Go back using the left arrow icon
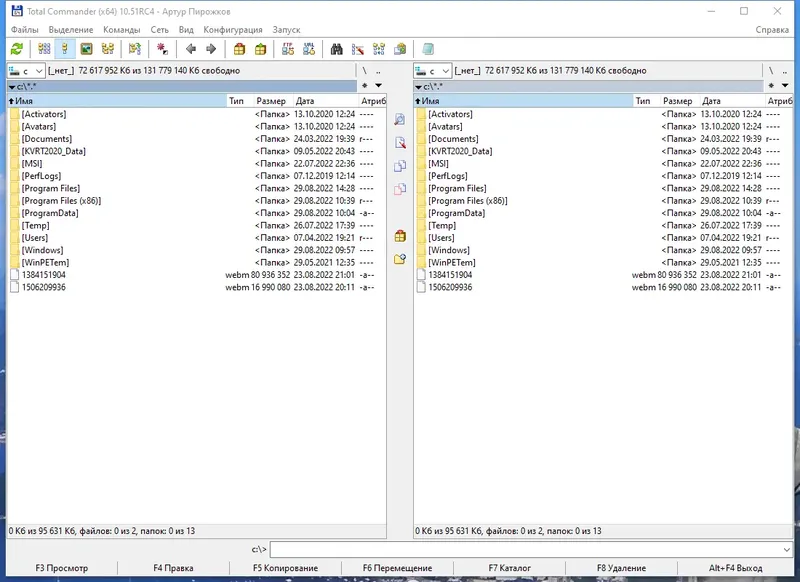 point(191,49)
